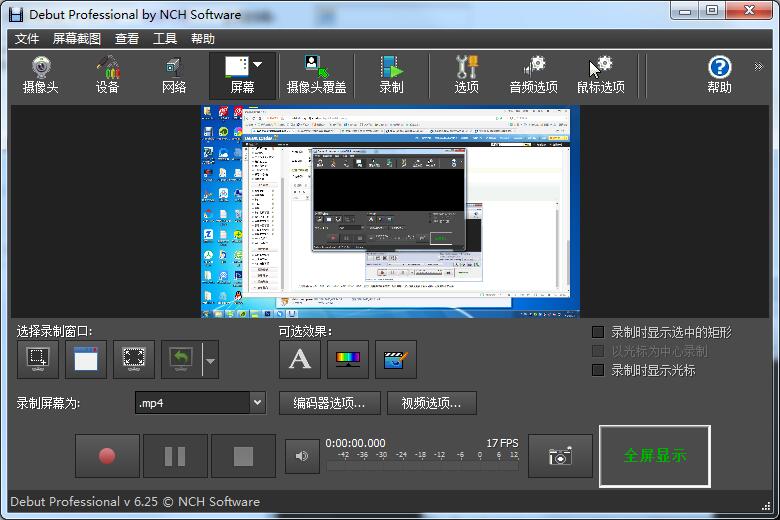The height and width of the screenshot is (520, 780).
Task: Enable 录制时显示选中的矩形 checkbox
Action: tap(599, 332)
